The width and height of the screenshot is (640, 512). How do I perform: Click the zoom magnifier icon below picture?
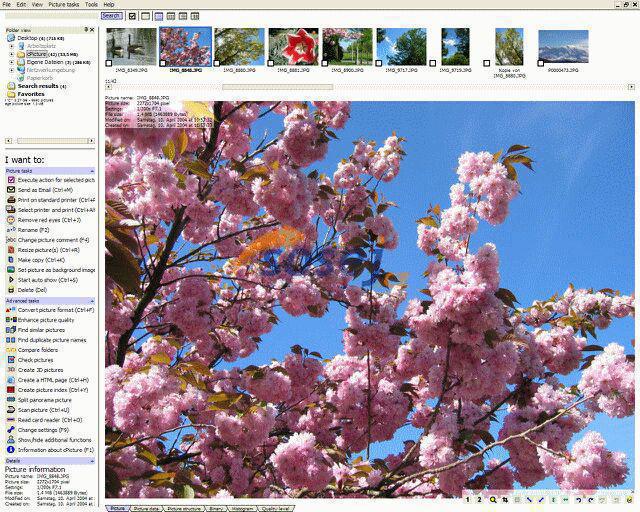point(493,500)
